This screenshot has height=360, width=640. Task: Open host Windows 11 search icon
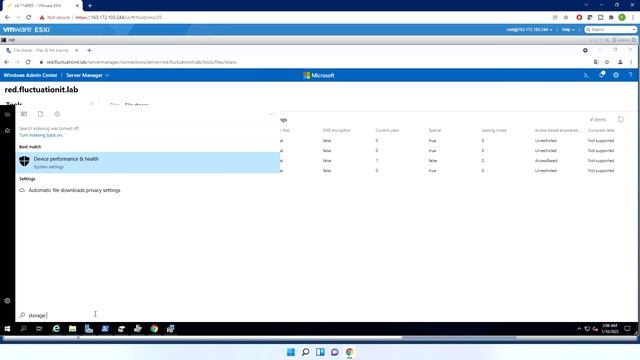(305, 352)
